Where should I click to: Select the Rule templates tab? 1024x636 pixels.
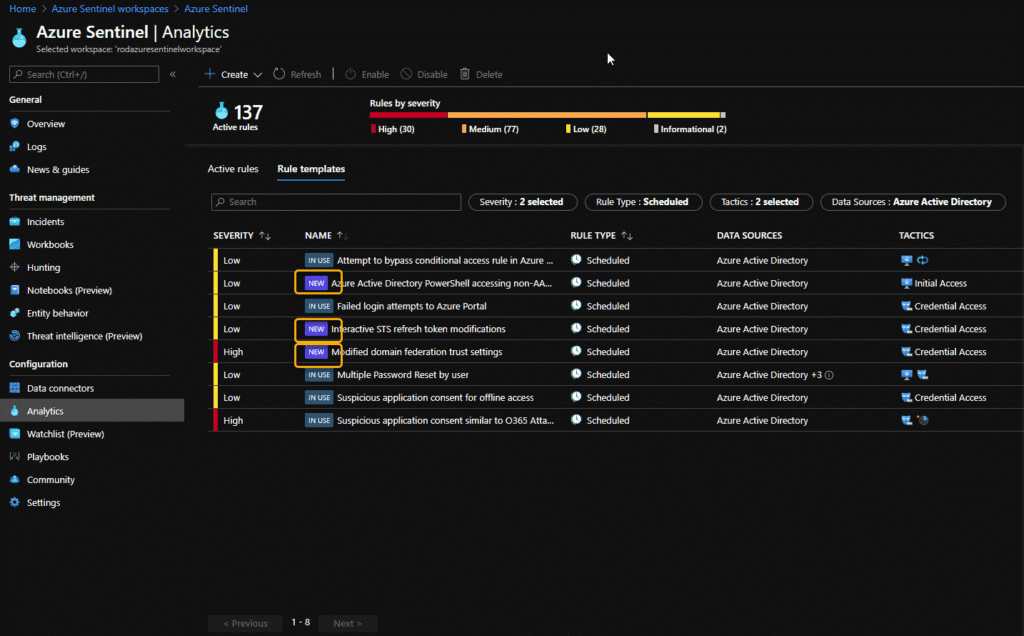coord(311,169)
